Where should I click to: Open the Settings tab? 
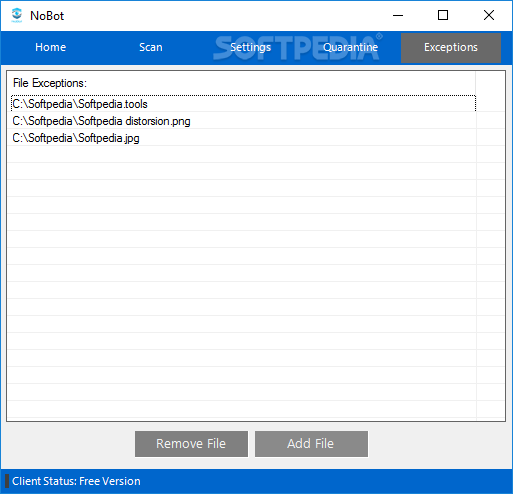click(251, 47)
